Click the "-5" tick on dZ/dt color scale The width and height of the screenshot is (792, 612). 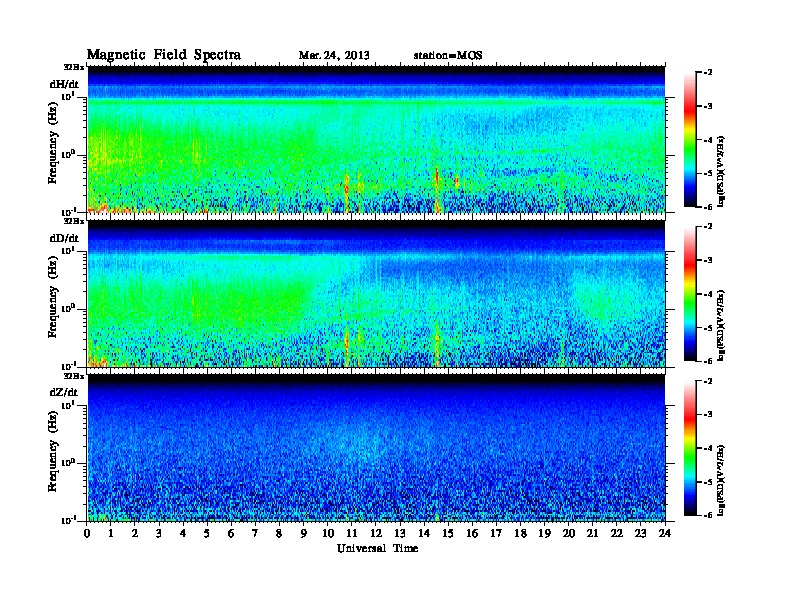click(x=708, y=482)
